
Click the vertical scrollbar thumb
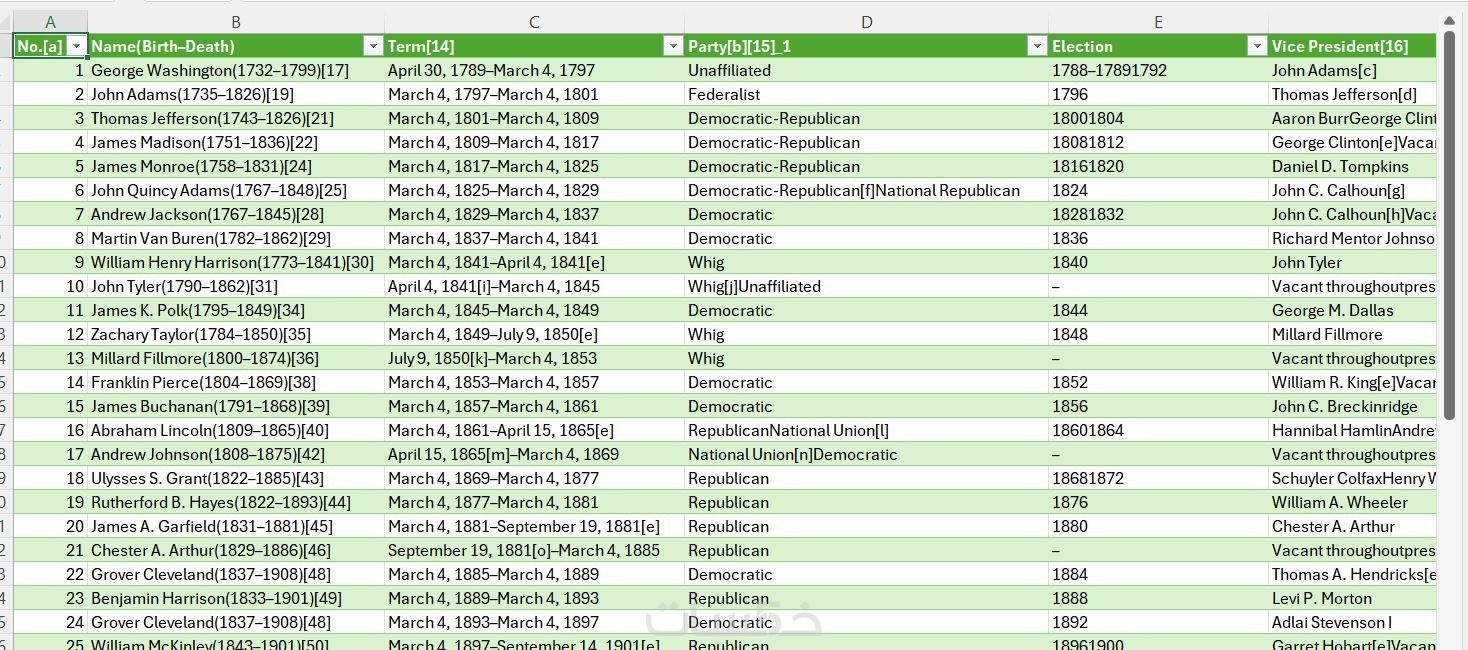point(1450,225)
